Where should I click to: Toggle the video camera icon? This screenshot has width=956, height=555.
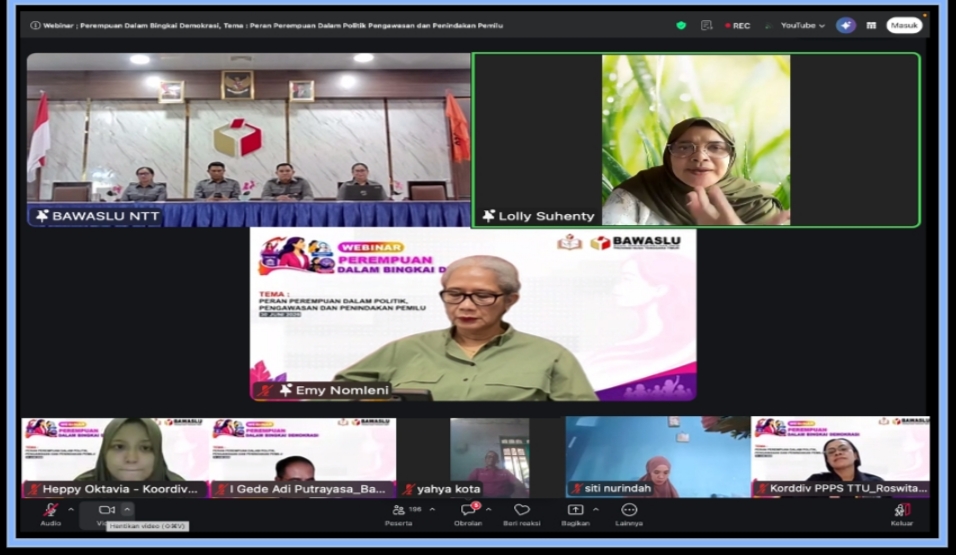pos(107,510)
